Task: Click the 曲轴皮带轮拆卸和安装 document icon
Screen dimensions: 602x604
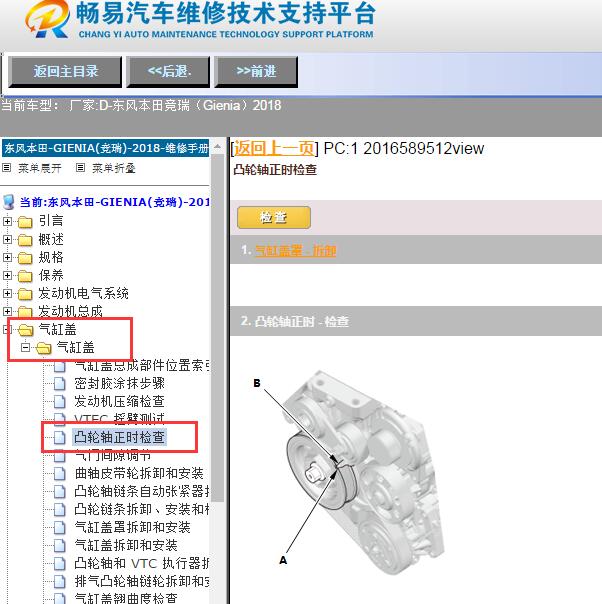Action: 60,473
